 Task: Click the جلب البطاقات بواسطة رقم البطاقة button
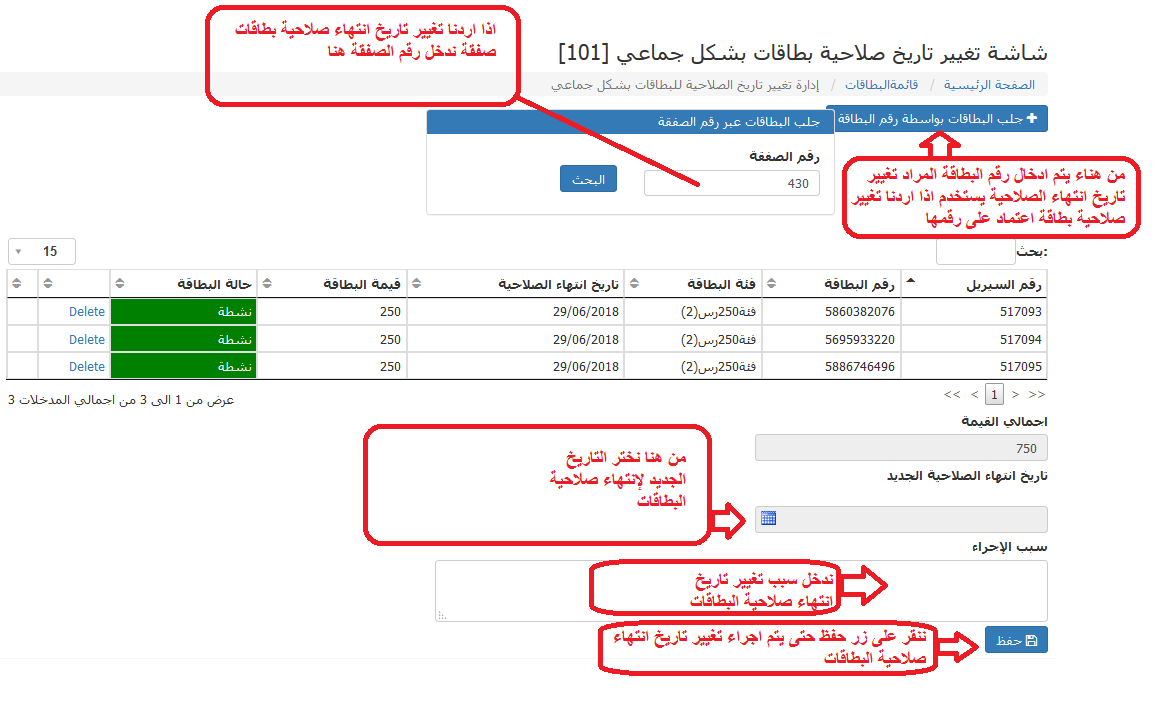coord(937,119)
